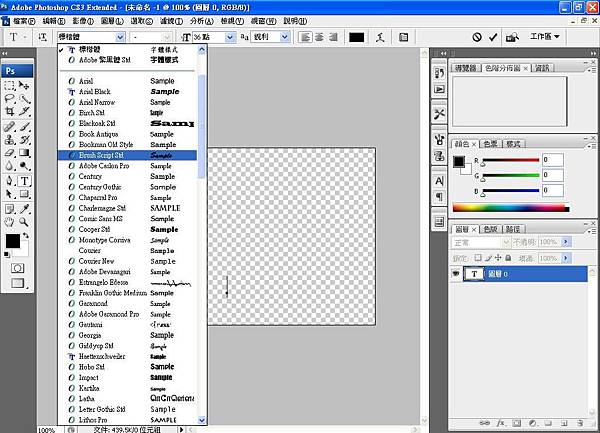The height and width of the screenshot is (433, 600).
Task: Select the Path Selection tool
Action: 10,194
